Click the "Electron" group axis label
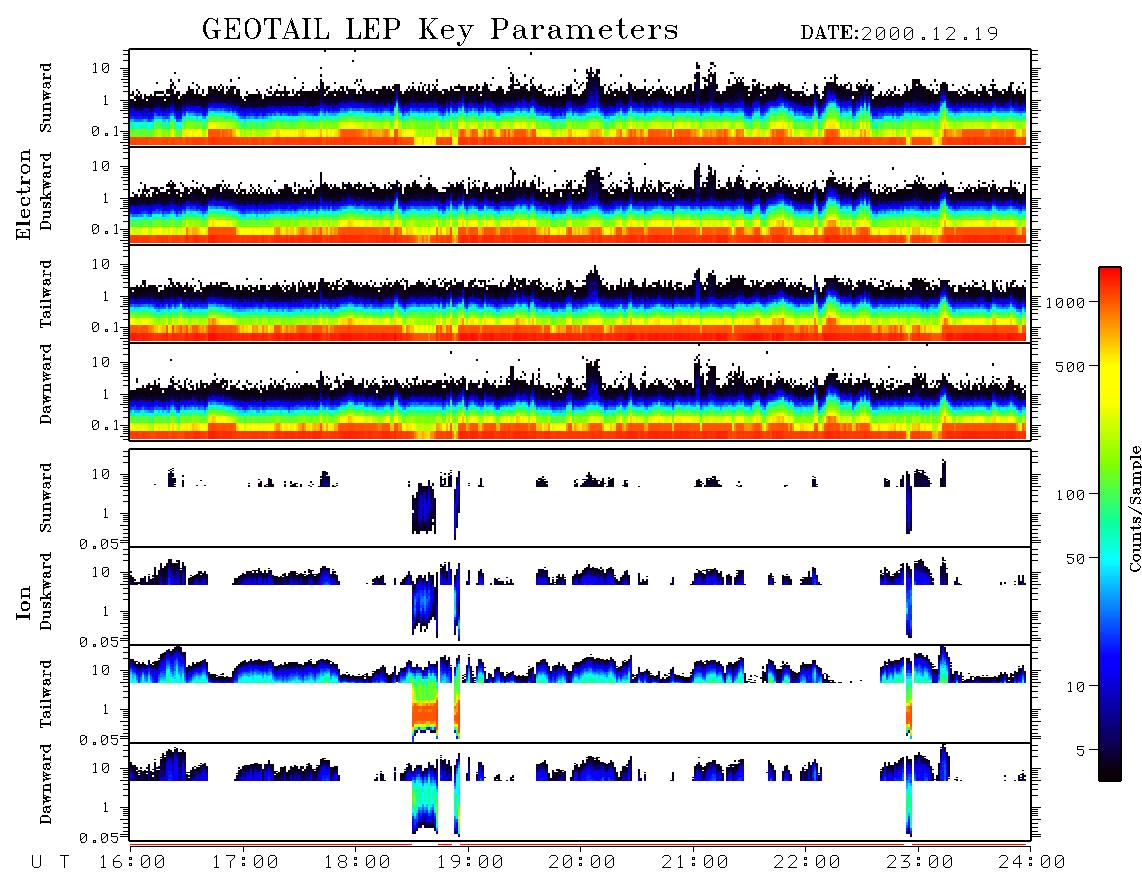This screenshot has width=1142, height=880. [24, 194]
